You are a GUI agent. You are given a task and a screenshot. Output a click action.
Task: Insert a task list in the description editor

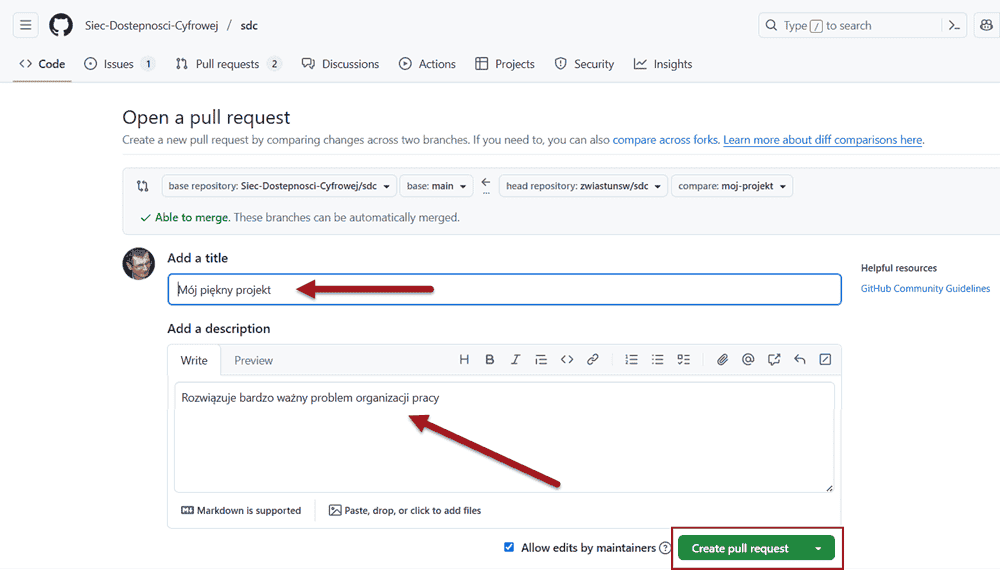(683, 360)
